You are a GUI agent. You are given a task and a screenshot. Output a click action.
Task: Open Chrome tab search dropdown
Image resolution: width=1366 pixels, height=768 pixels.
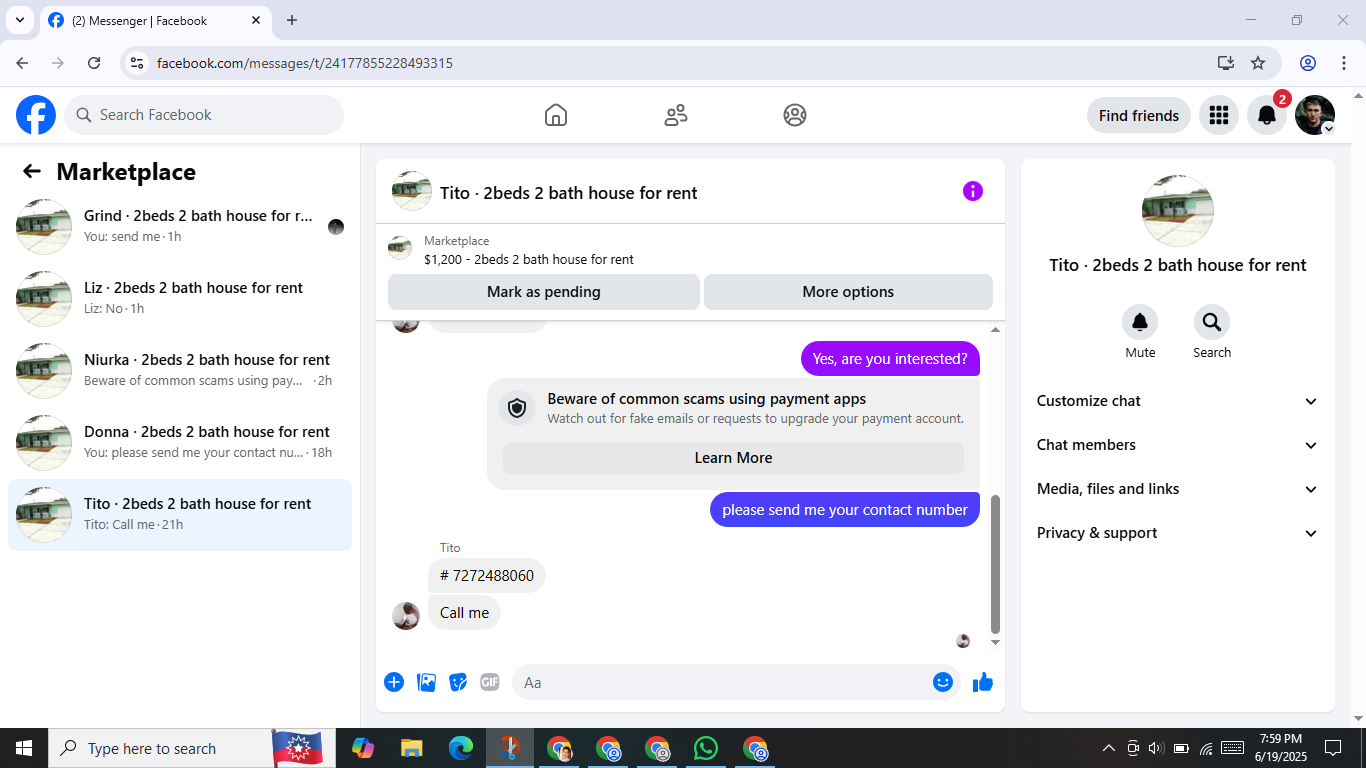[x=19, y=20]
